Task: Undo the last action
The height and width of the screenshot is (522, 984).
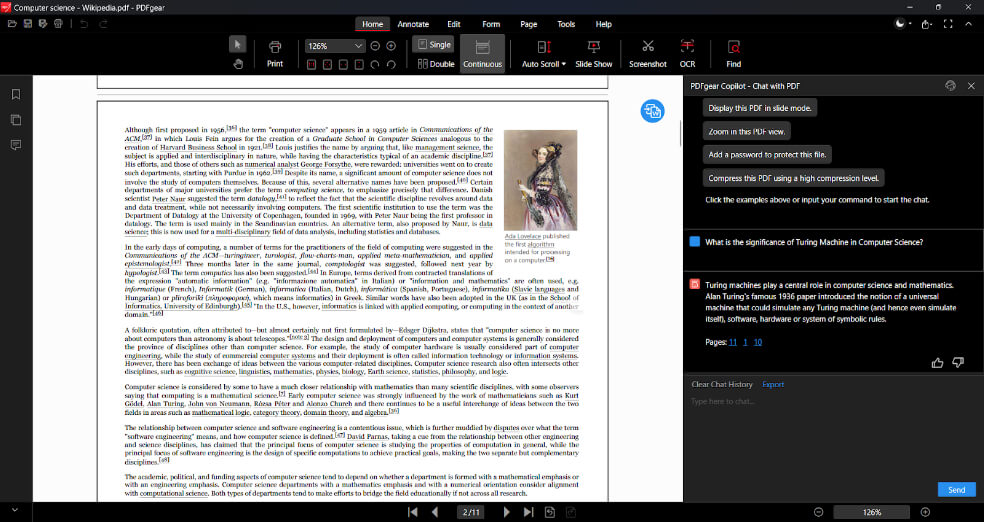Action: tap(84, 24)
